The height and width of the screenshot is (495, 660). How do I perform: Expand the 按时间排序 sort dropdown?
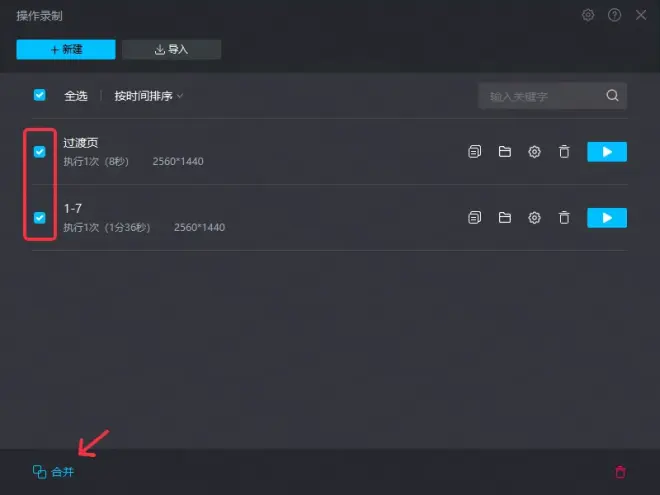149,96
